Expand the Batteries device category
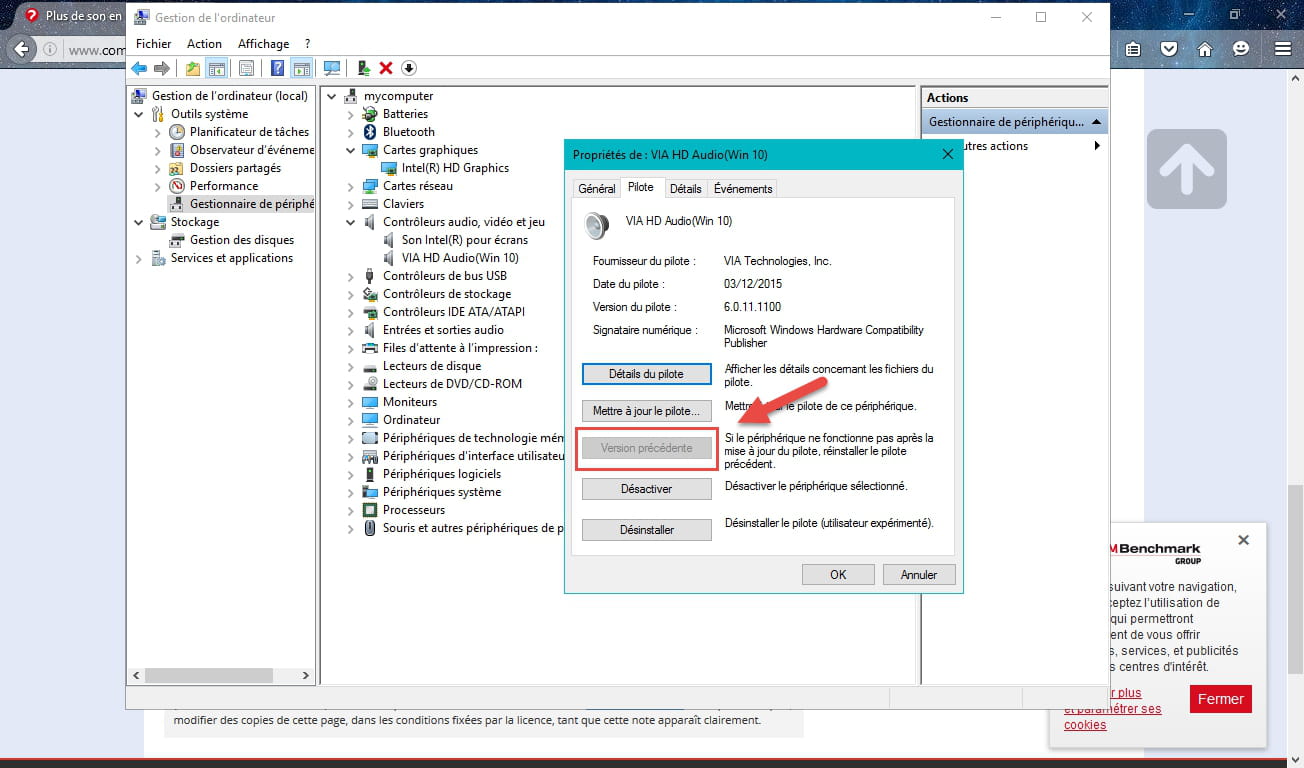The height and width of the screenshot is (768, 1304). pyautogui.click(x=350, y=114)
